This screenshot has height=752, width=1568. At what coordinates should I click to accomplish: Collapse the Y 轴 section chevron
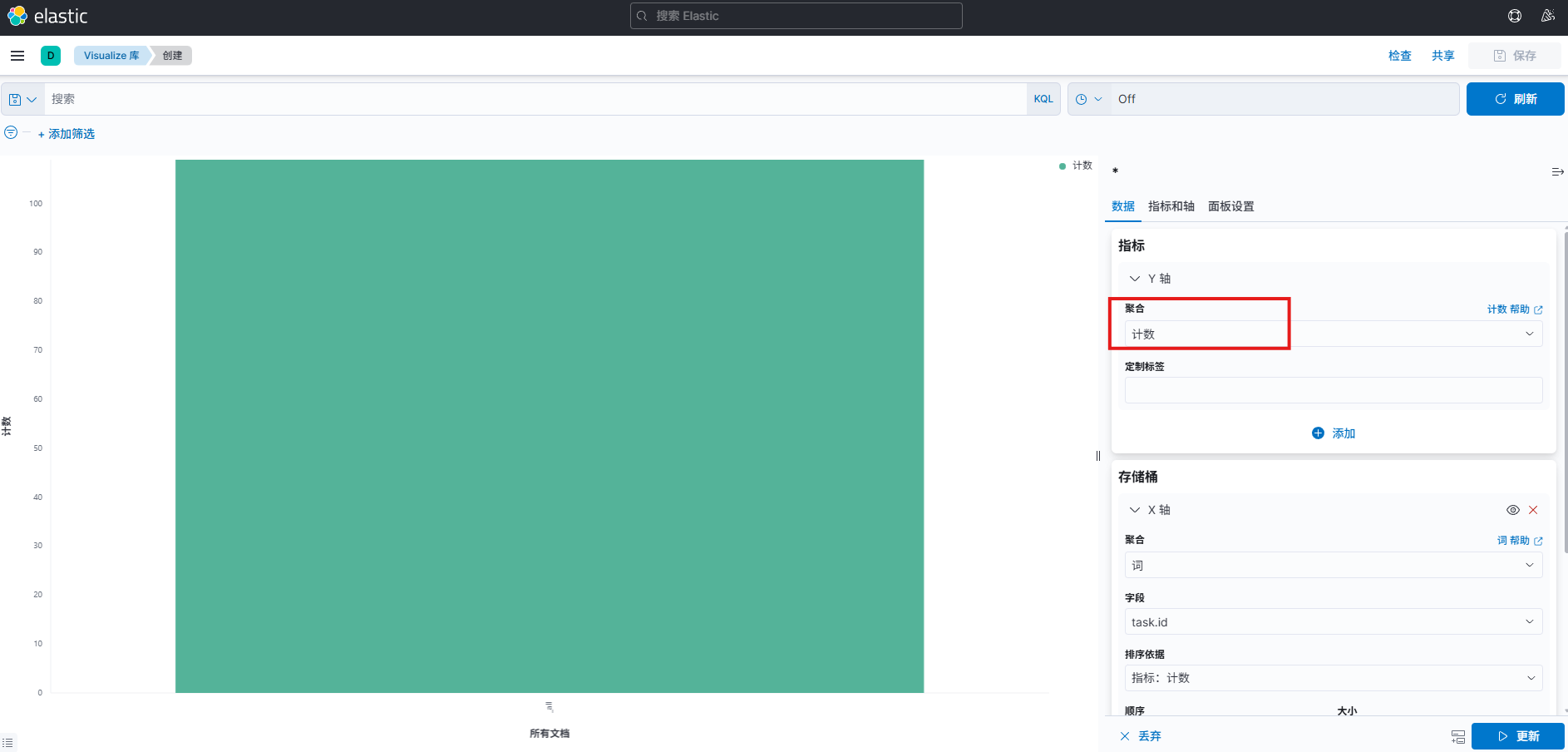pos(1135,279)
